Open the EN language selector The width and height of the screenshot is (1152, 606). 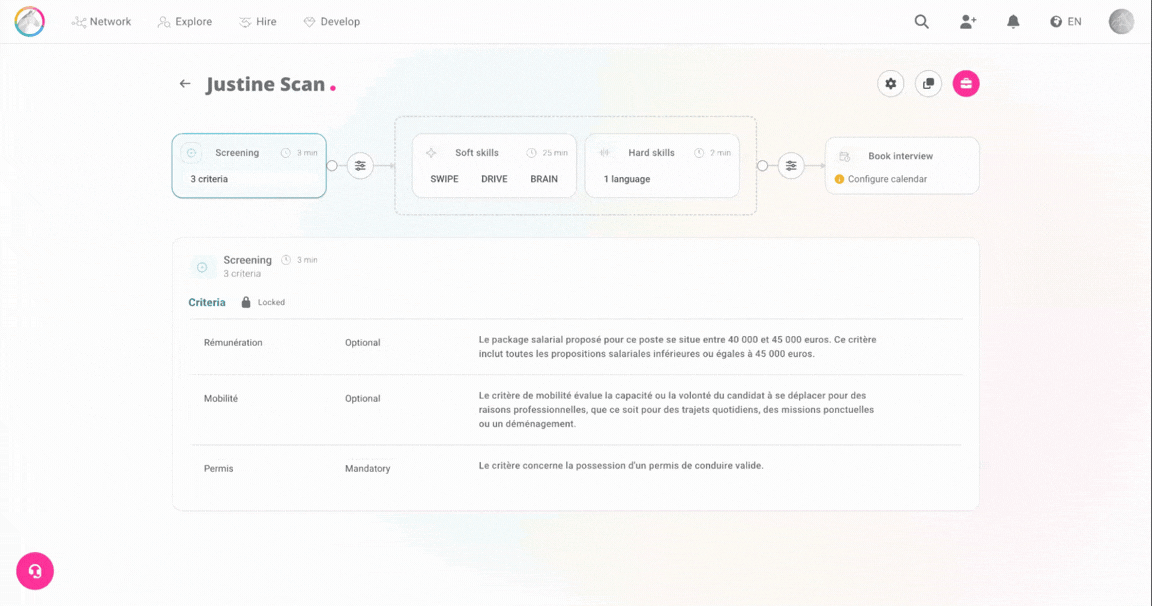[1066, 22]
